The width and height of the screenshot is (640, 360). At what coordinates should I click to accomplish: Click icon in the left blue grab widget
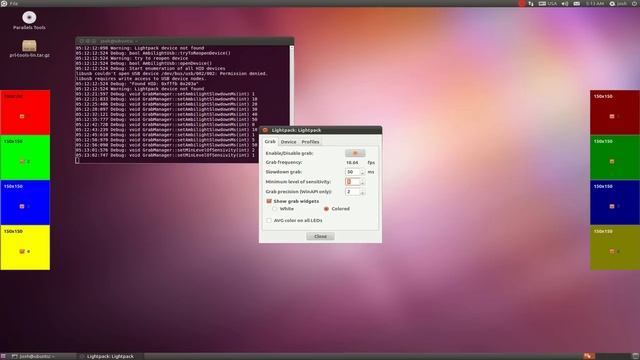pyautogui.click(x=22, y=207)
